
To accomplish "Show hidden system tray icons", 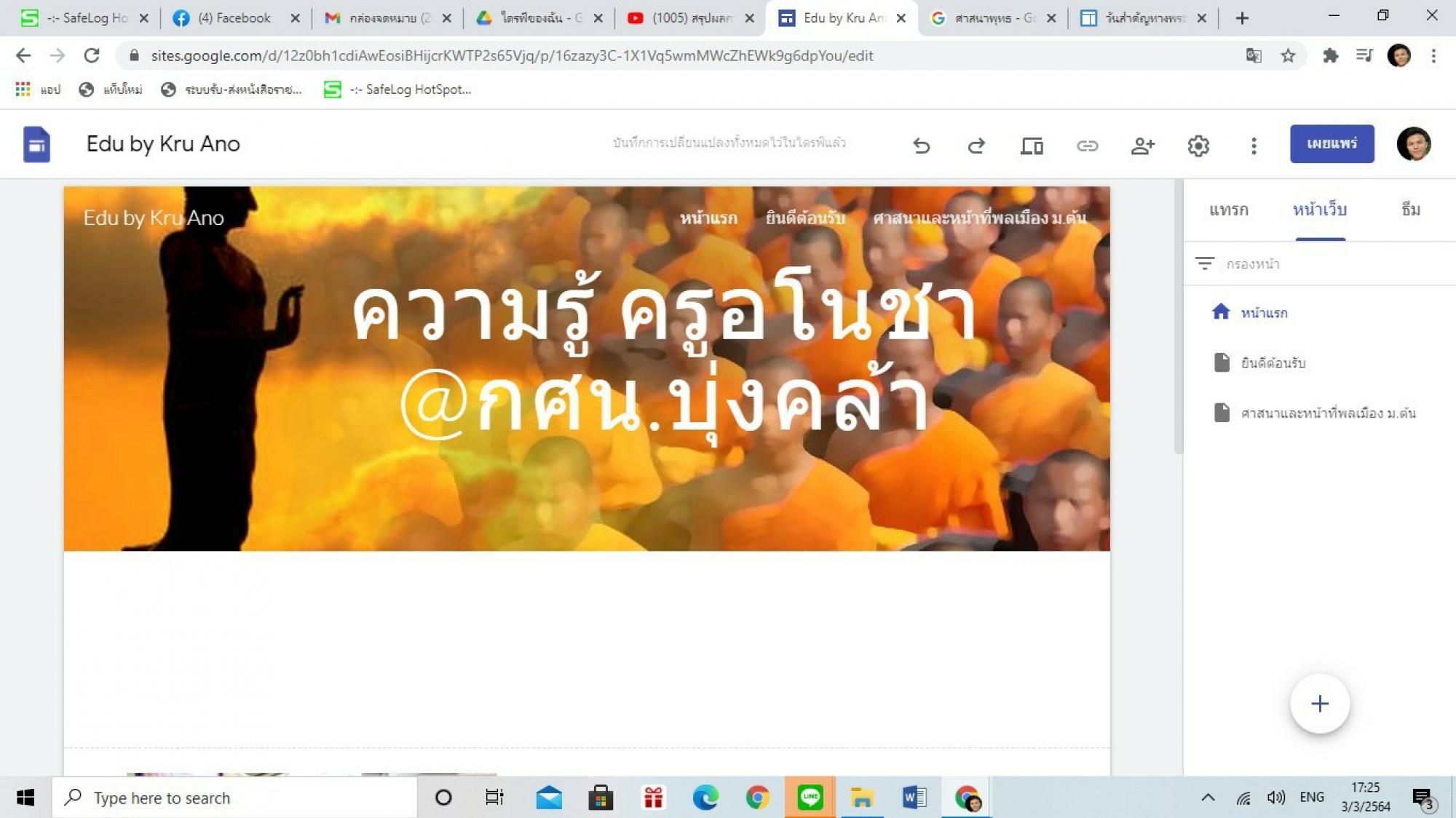I will (1208, 798).
